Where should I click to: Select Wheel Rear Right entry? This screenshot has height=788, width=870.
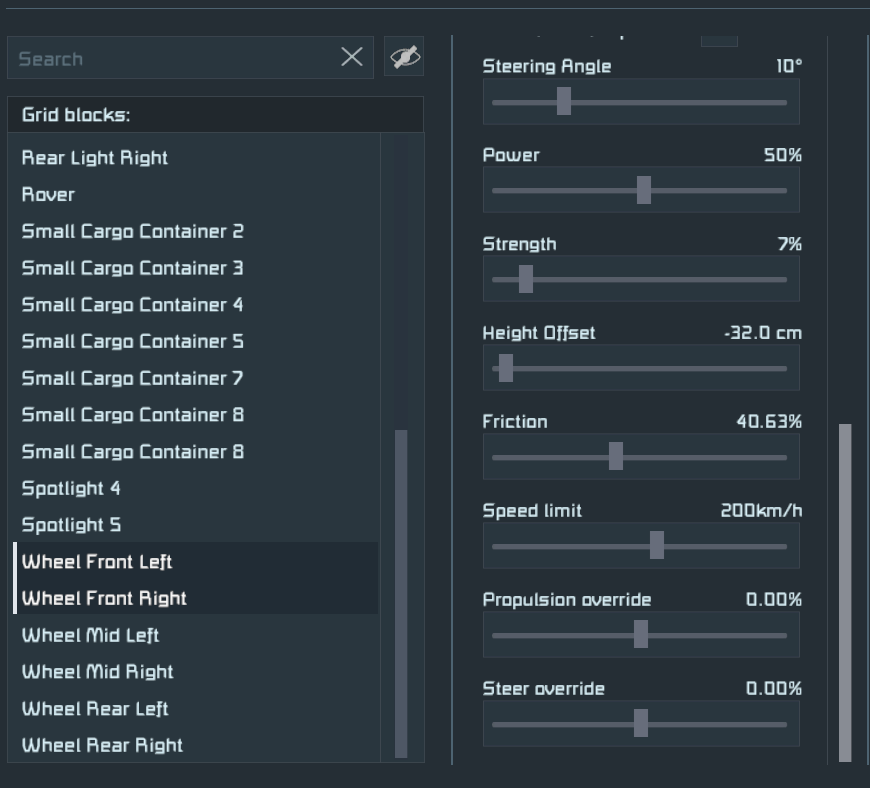pyautogui.click(x=102, y=746)
